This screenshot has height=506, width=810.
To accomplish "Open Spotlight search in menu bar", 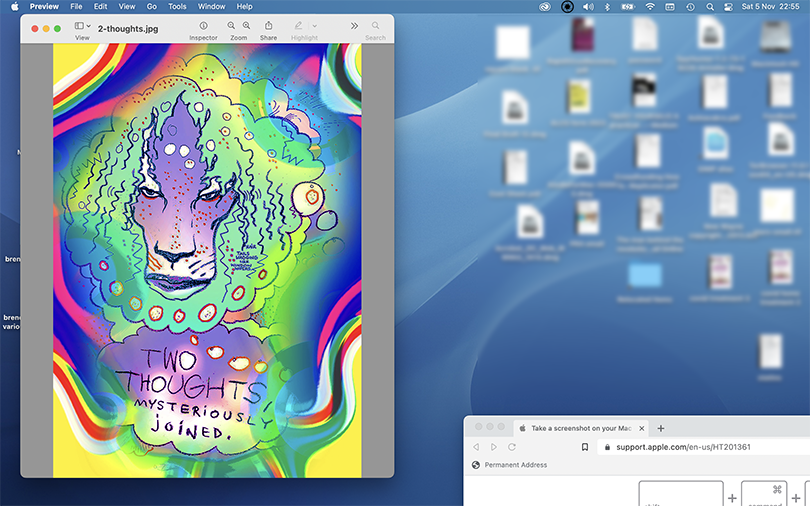I will (x=710, y=7).
